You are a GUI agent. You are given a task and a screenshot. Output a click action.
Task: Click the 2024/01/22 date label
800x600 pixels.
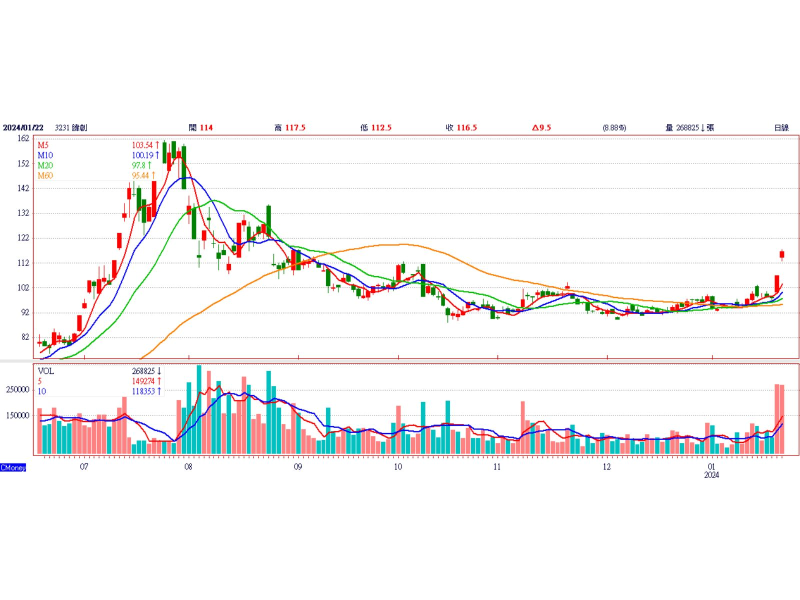click(24, 128)
